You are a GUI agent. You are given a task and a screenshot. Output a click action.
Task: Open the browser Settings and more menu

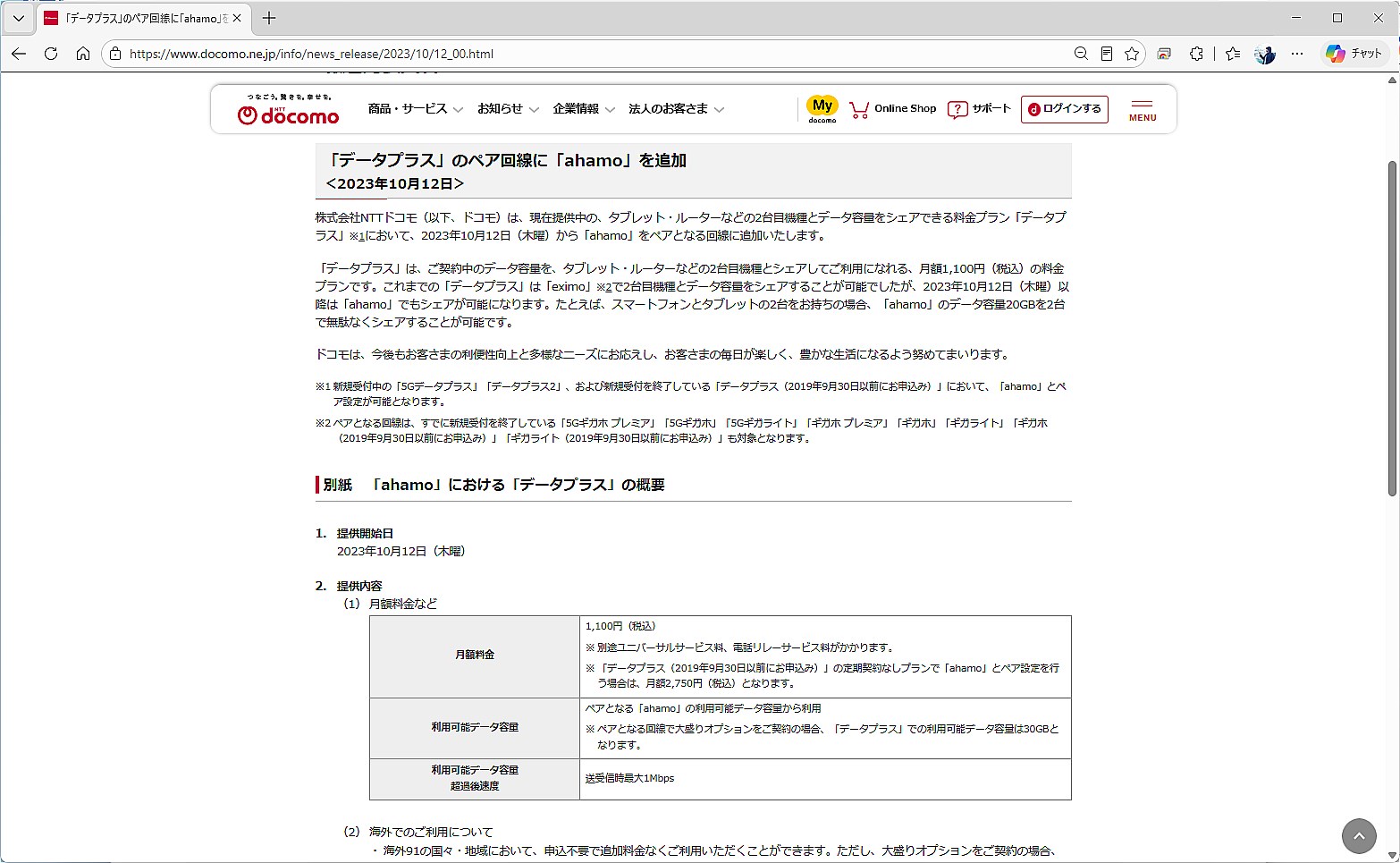(x=1297, y=54)
